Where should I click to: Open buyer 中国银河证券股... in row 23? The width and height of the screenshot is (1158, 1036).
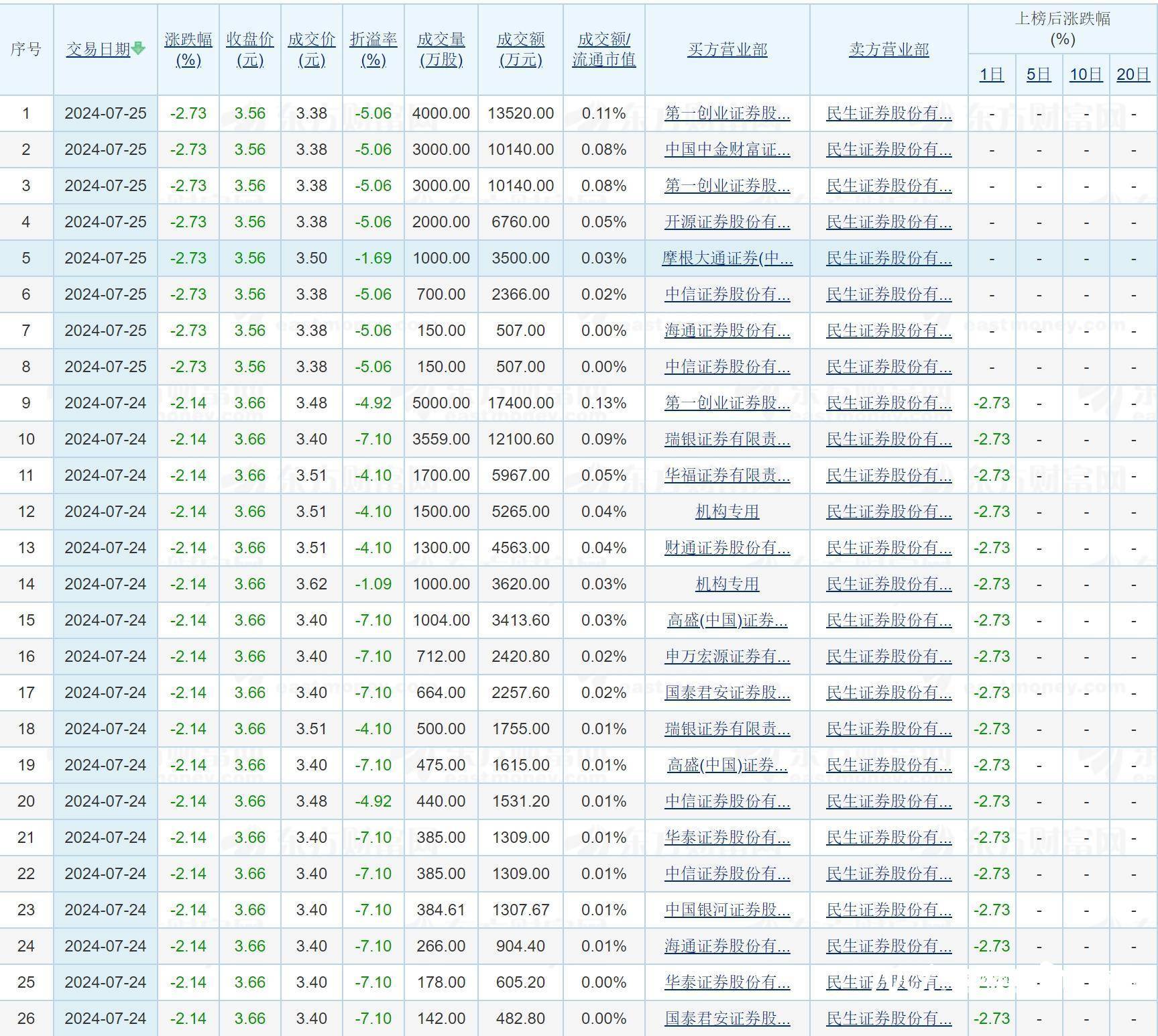click(x=728, y=910)
